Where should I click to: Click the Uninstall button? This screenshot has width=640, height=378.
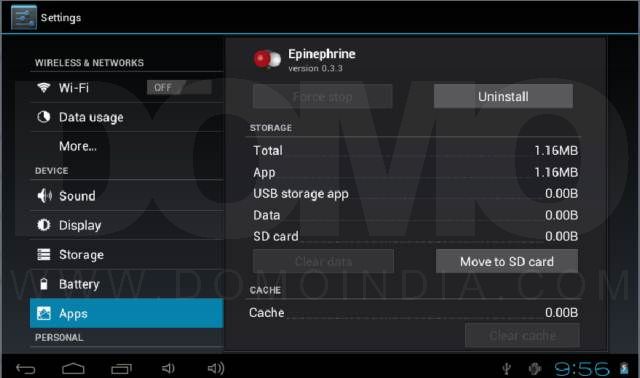click(x=503, y=97)
